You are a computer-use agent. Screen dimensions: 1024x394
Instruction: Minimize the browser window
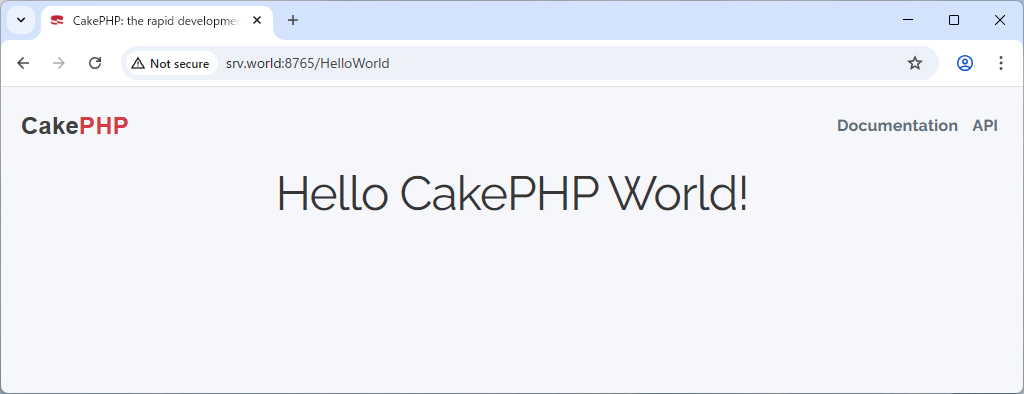908,20
